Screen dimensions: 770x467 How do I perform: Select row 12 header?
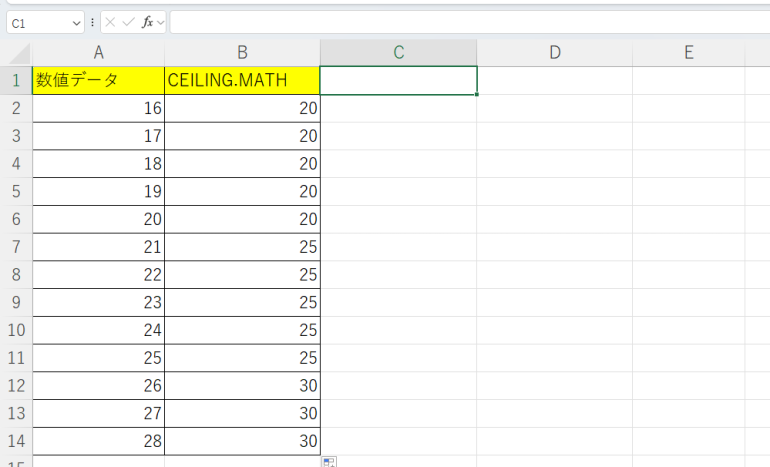[16, 386]
